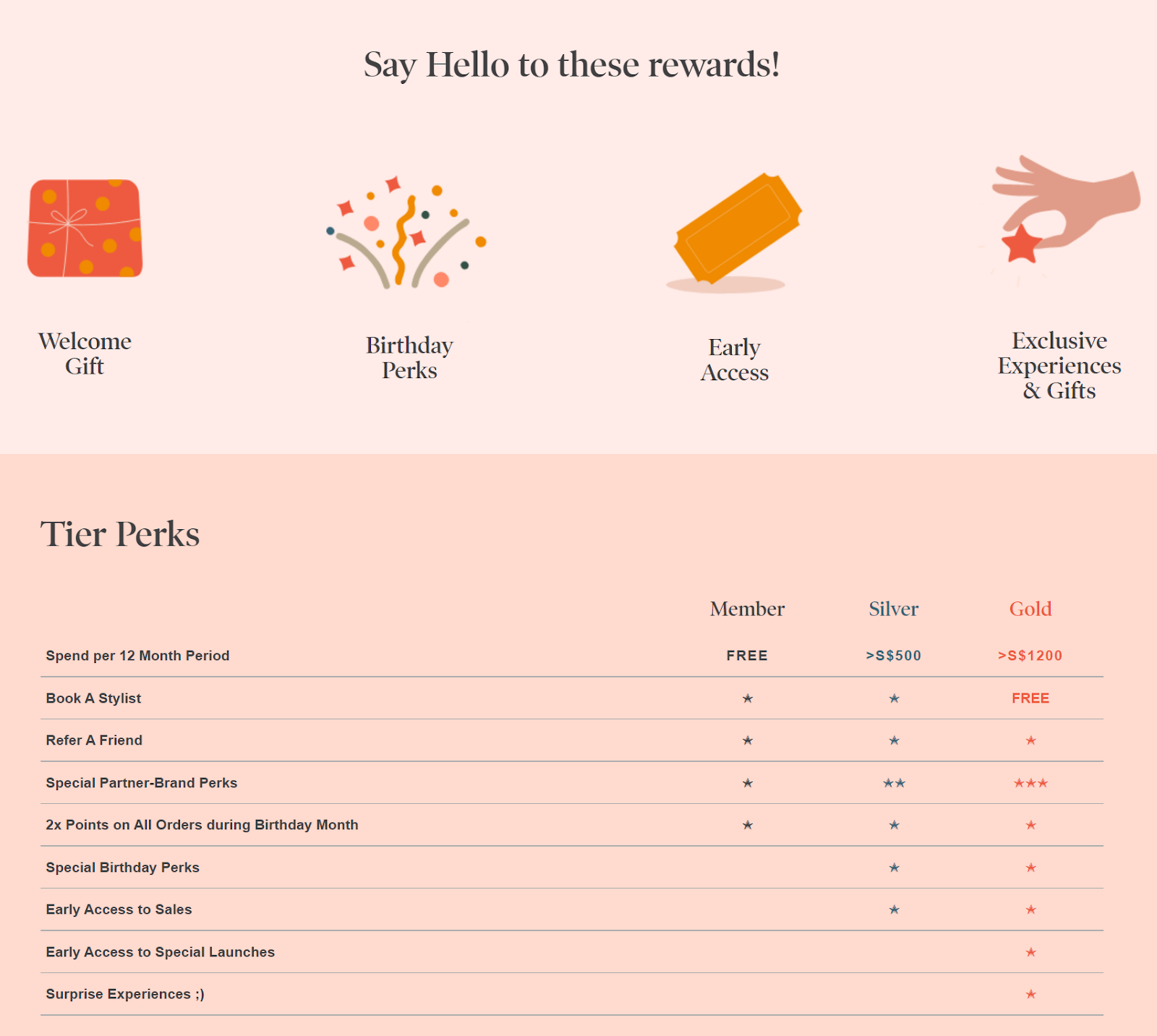Screen dimensions: 1157x1036
Task: Select the Silver tier column header
Action: coord(894,609)
